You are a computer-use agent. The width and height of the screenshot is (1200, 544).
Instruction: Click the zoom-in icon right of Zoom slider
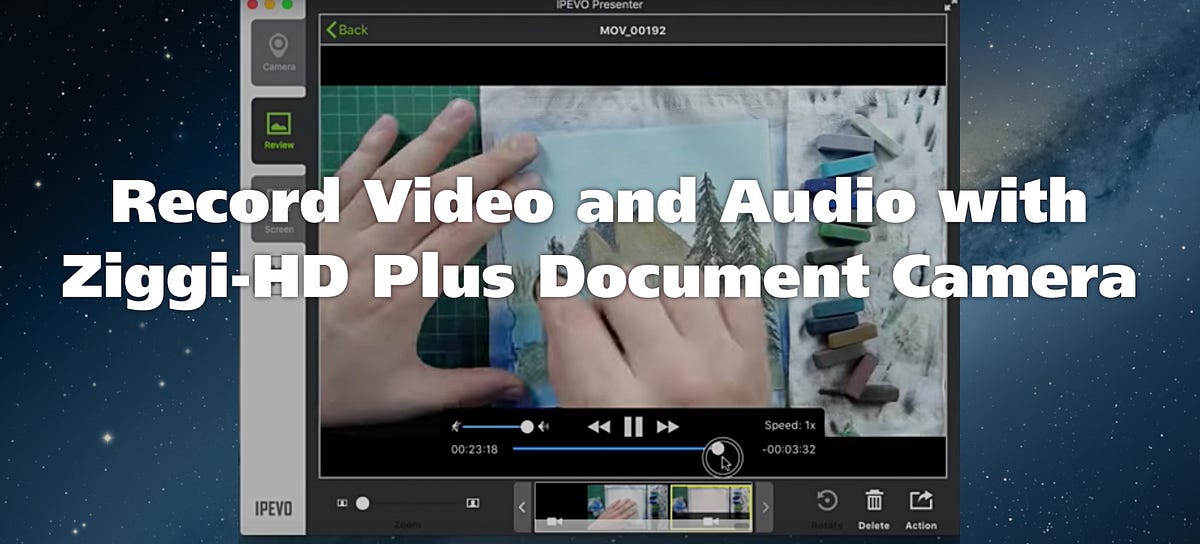(473, 503)
